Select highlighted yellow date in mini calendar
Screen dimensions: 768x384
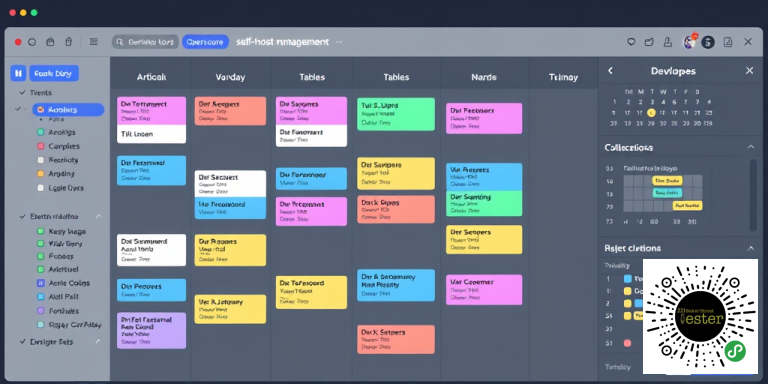(x=651, y=113)
